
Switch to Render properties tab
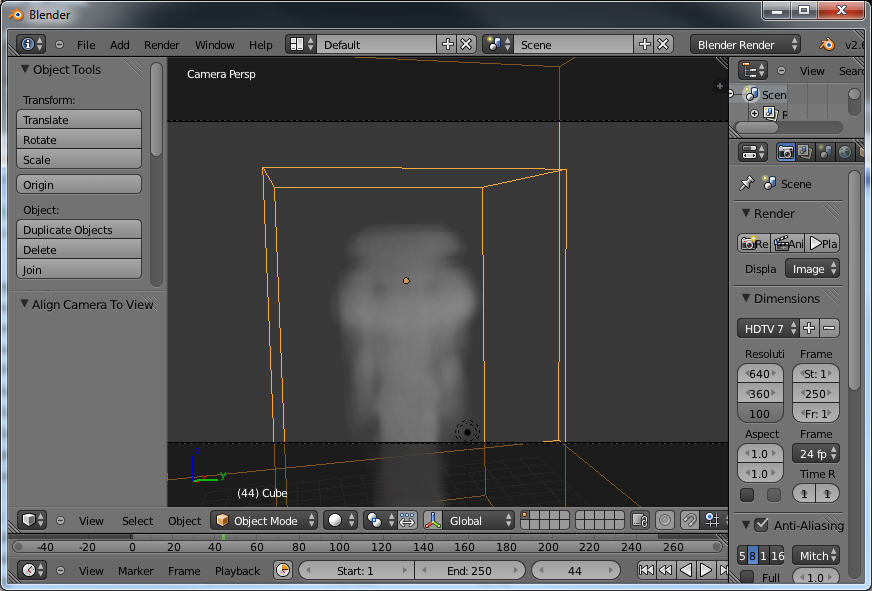click(785, 152)
